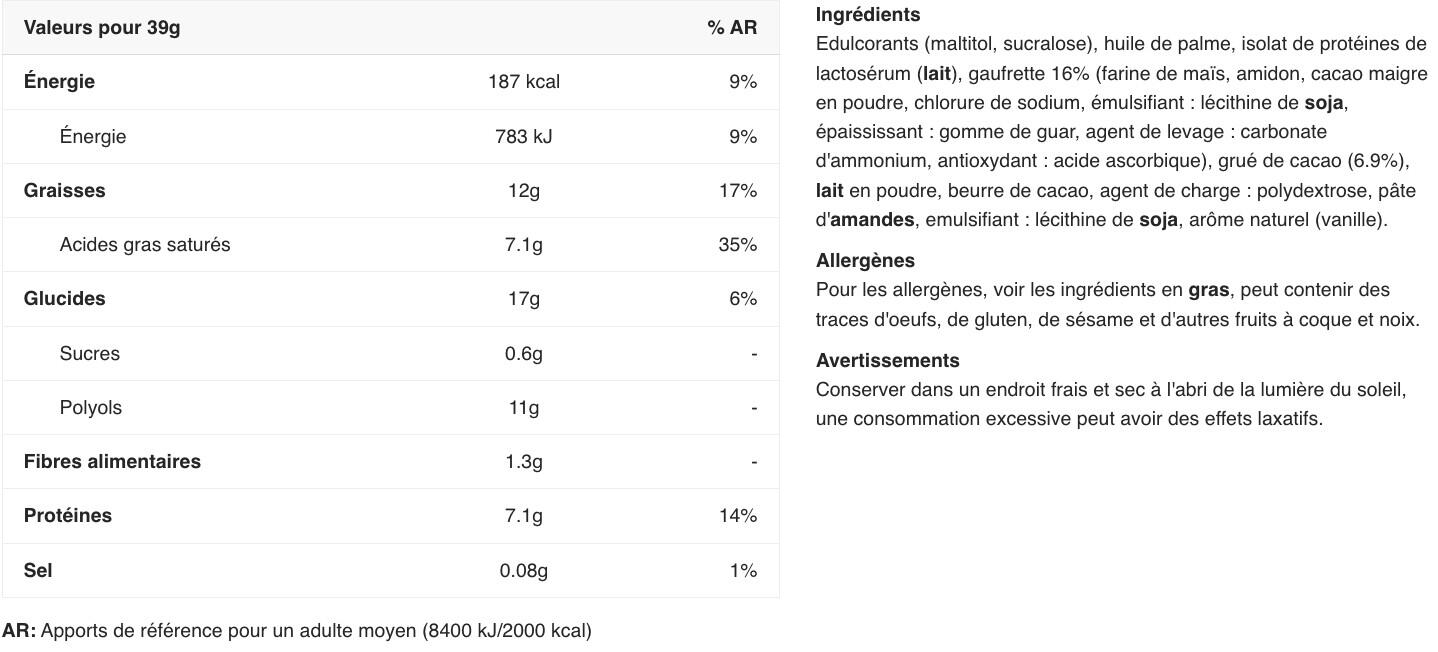Click the Ingrédients heading
Viewport: 1438px width, 652px height.
pos(868,15)
